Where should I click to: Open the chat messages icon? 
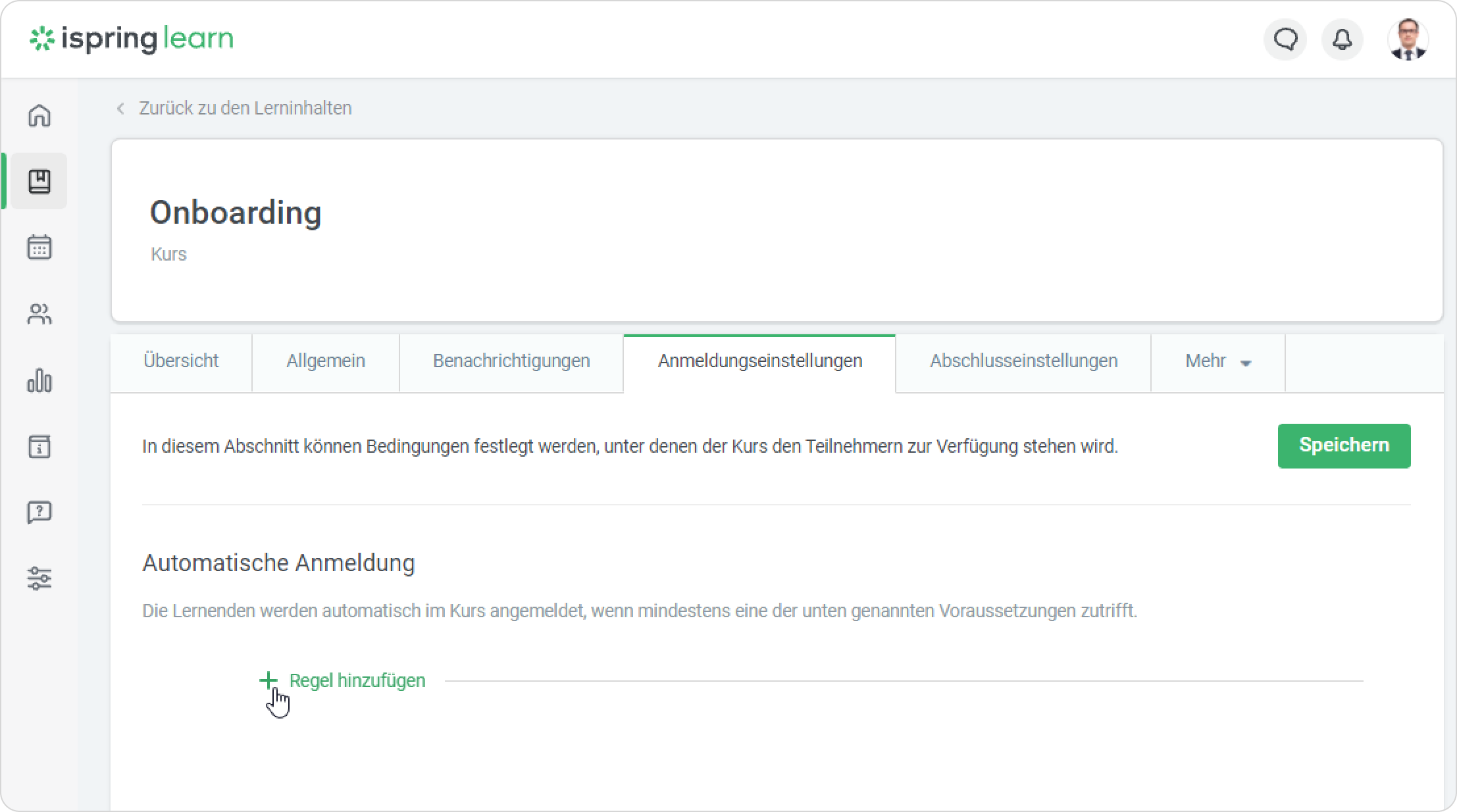point(1285,39)
